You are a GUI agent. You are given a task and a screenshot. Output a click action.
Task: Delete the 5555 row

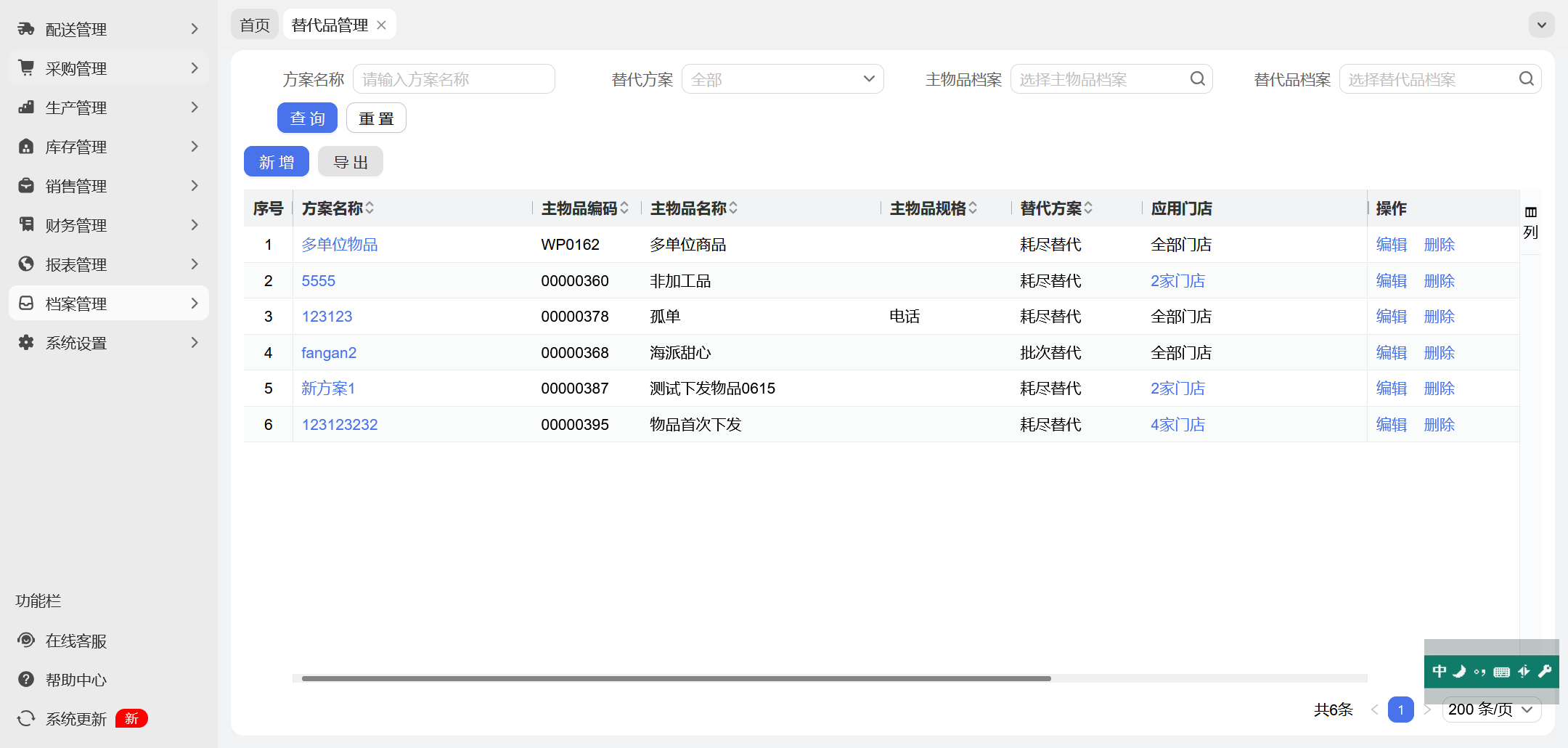pos(1440,281)
